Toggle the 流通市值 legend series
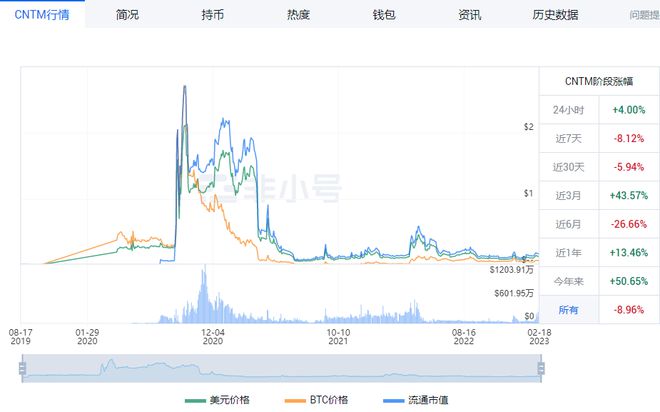The image size is (660, 412). pyautogui.click(x=415, y=400)
